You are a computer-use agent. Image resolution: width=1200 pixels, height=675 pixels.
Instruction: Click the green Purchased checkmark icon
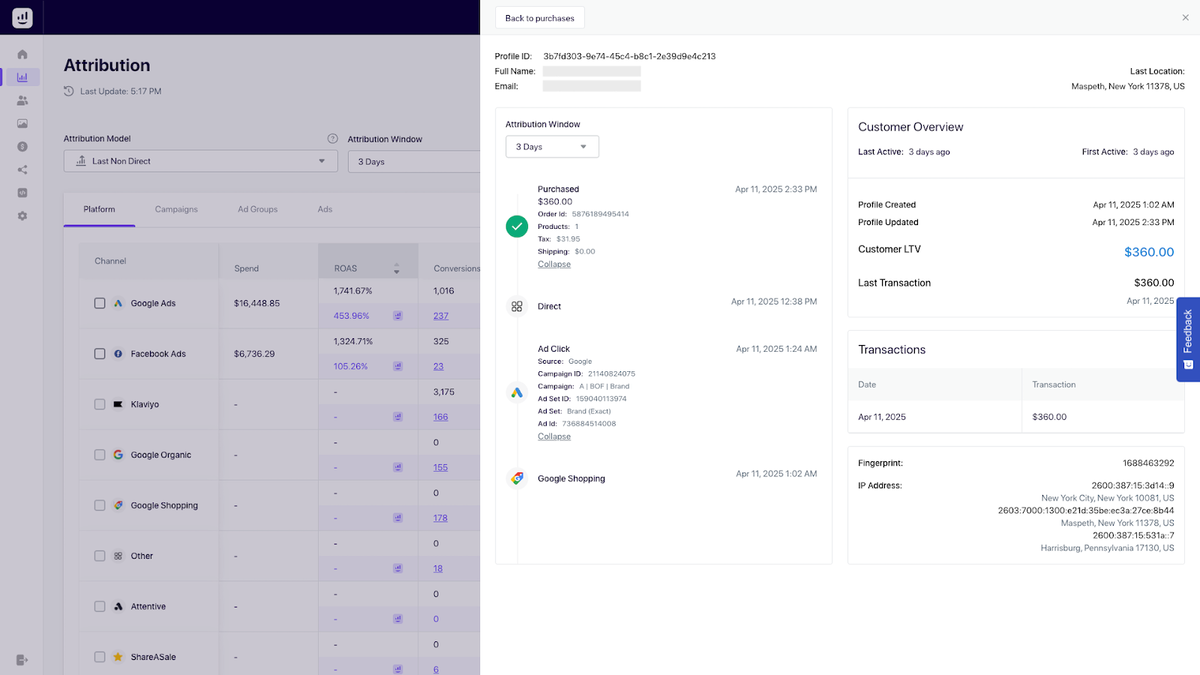(x=517, y=226)
